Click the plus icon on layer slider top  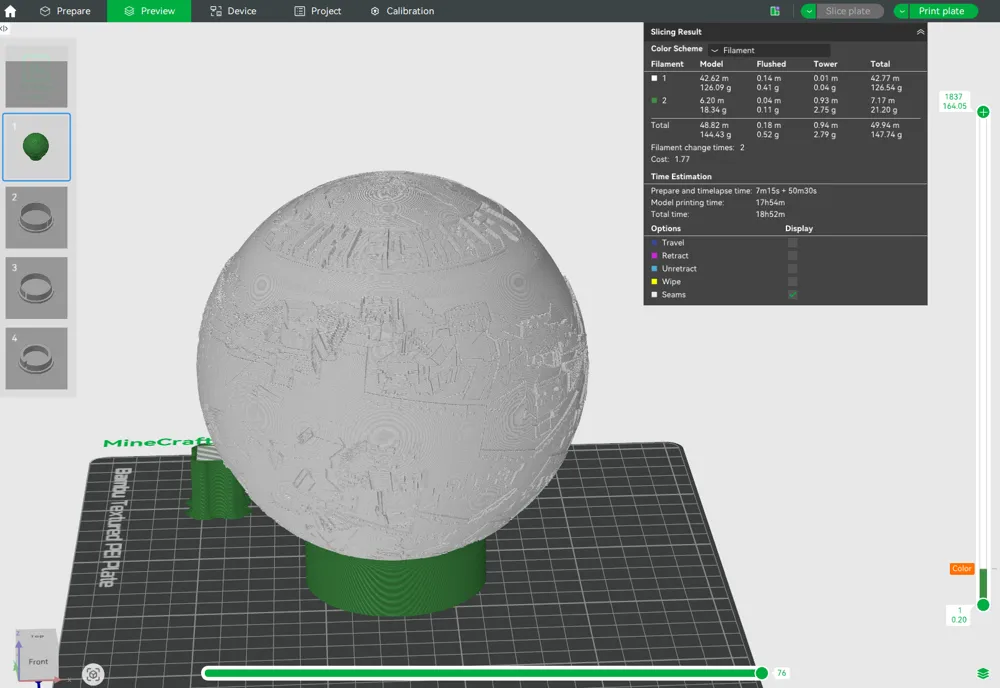coord(983,112)
